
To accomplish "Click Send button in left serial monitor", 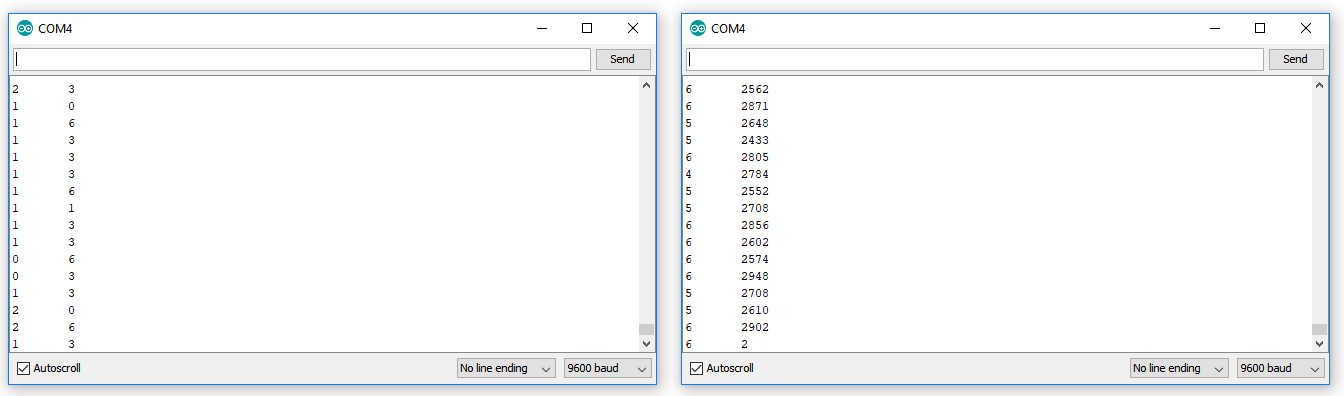I will coord(623,59).
